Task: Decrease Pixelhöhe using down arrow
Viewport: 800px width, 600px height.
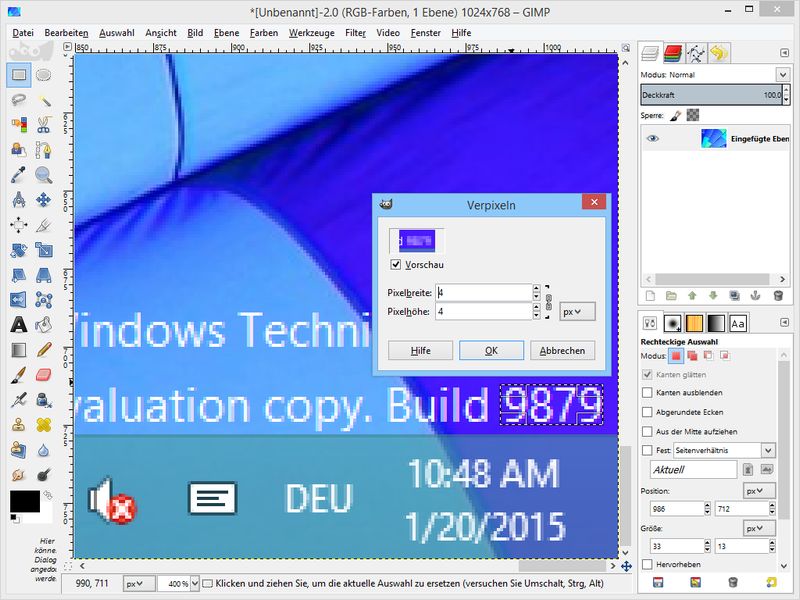Action: click(x=536, y=315)
